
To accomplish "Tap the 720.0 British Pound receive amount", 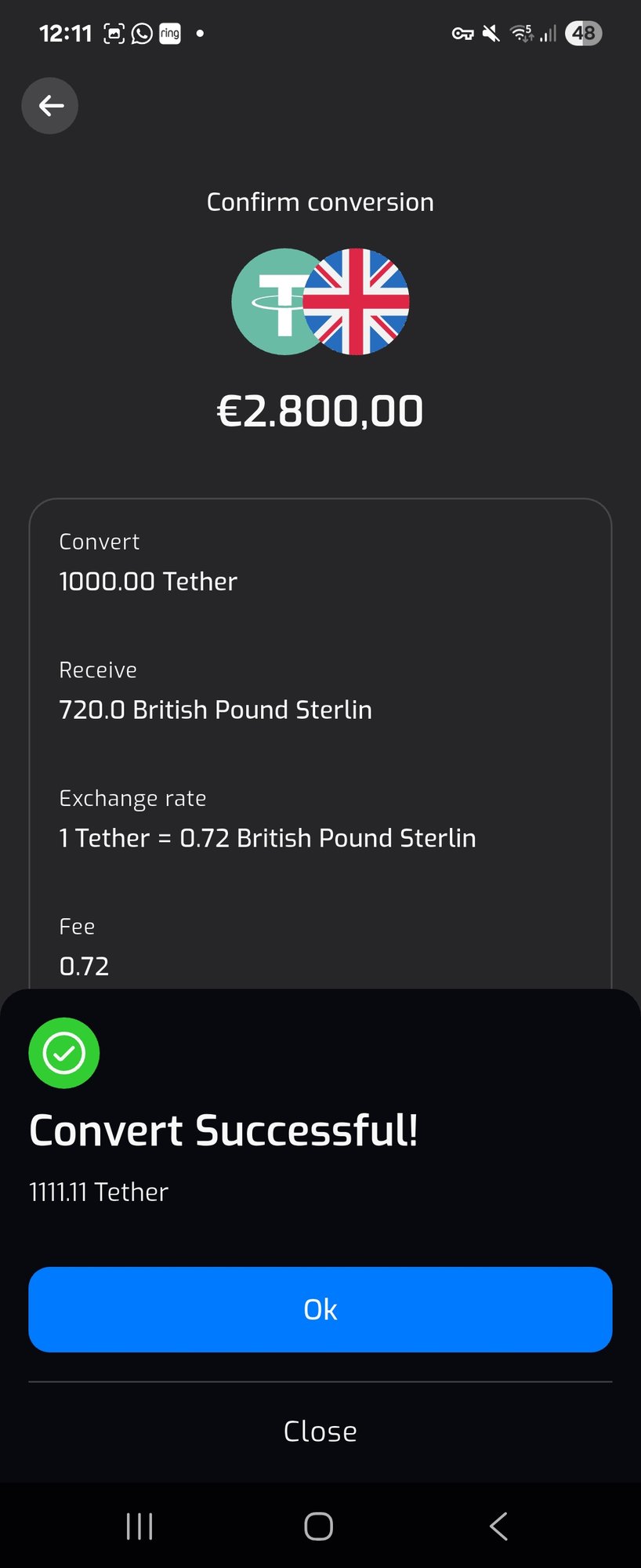I will point(215,710).
